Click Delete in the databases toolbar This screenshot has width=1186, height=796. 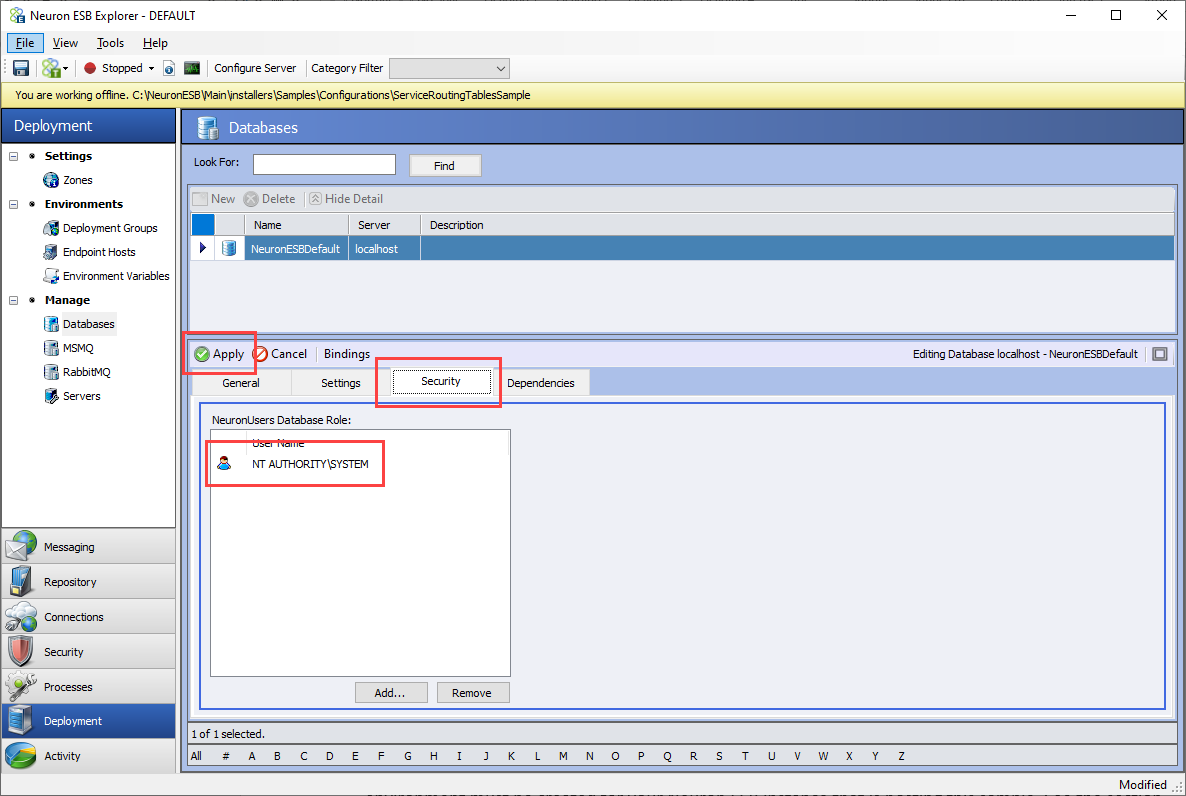click(x=270, y=199)
